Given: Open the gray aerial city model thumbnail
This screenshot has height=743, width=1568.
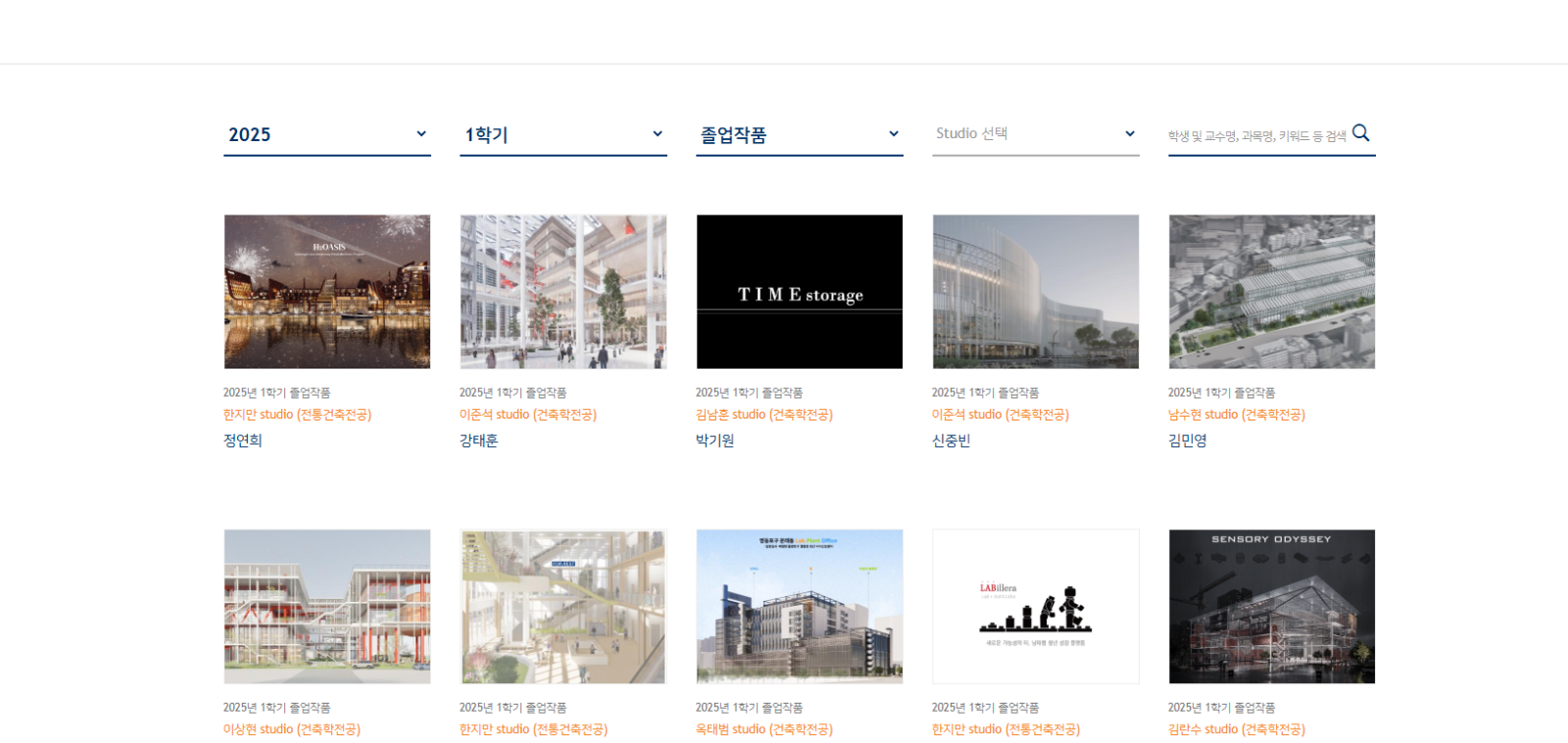Looking at the screenshot, I should pyautogui.click(x=1271, y=292).
